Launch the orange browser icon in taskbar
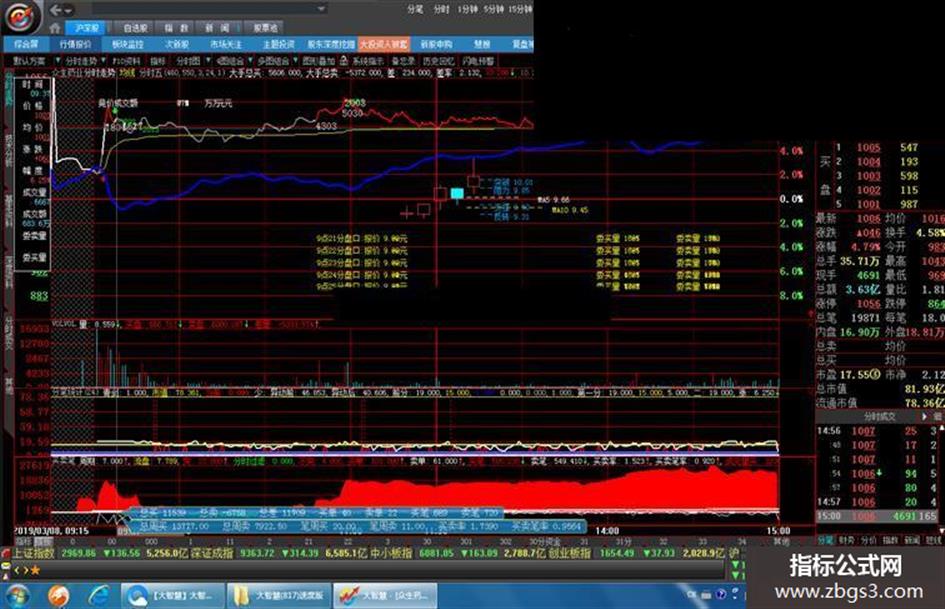This screenshot has height=609, width=945. [58, 596]
